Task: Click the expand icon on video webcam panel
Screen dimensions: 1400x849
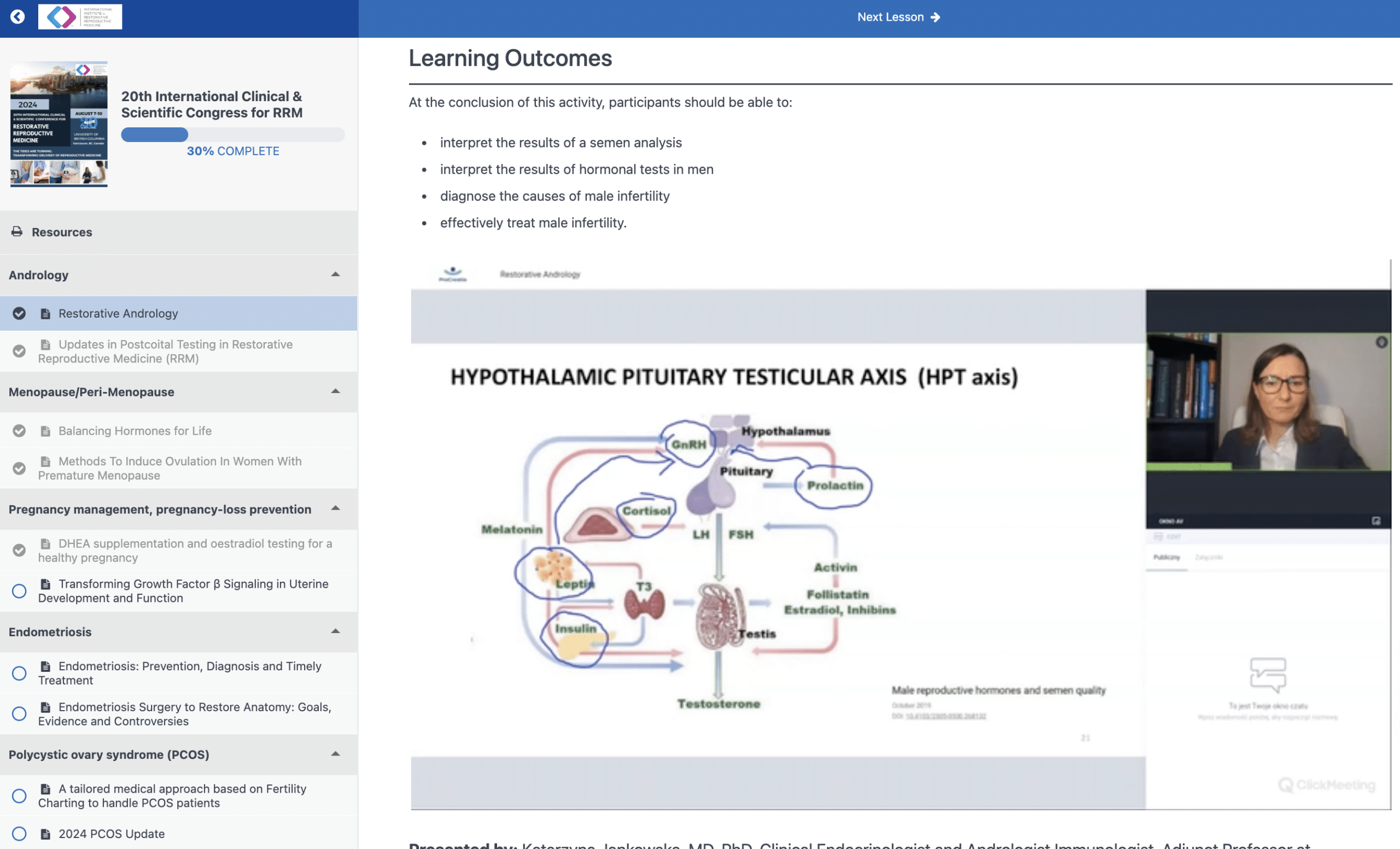Action: click(1376, 521)
